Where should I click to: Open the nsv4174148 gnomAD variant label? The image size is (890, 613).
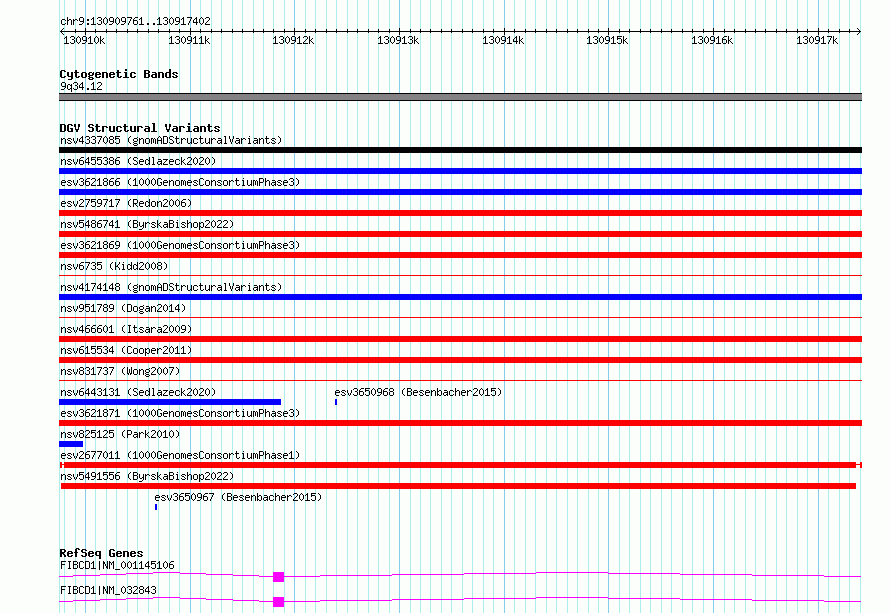click(171, 287)
